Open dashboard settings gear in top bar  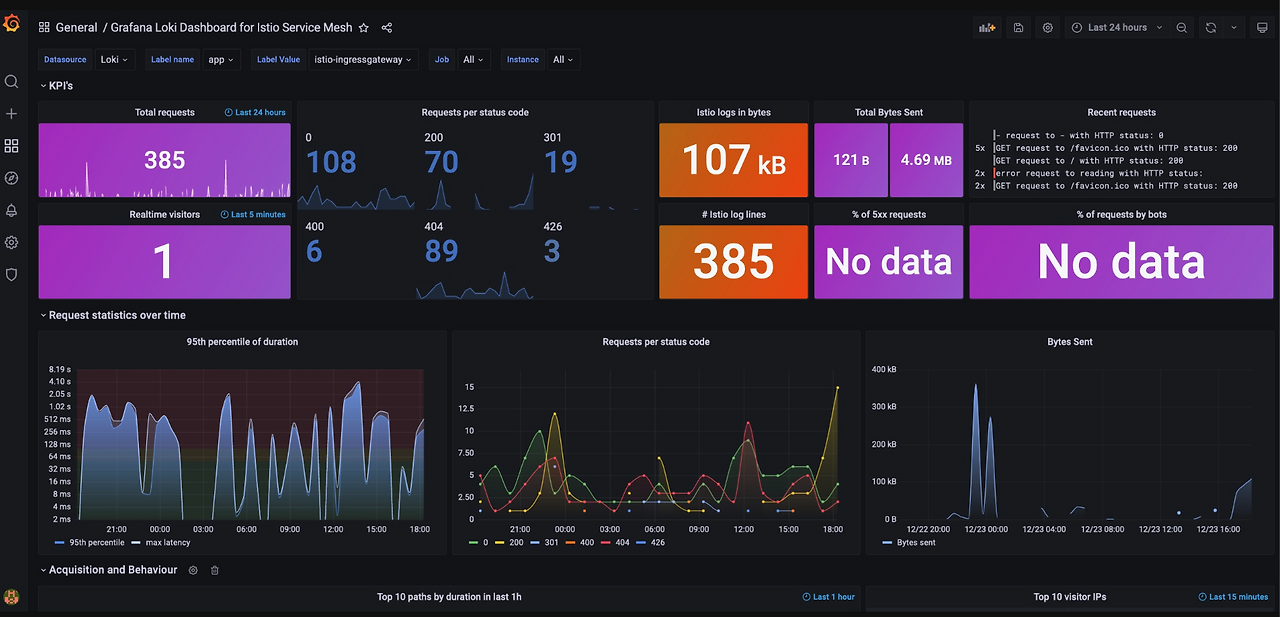click(1047, 28)
